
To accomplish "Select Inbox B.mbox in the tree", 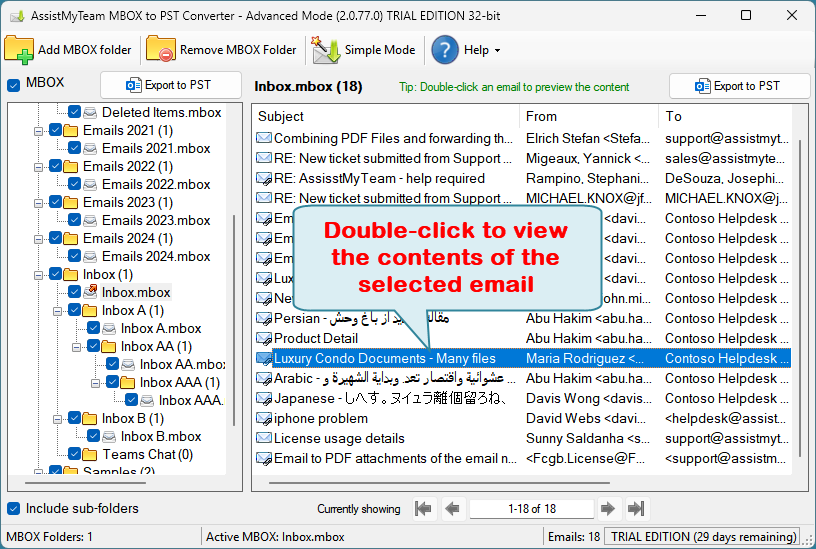I will tap(161, 436).
